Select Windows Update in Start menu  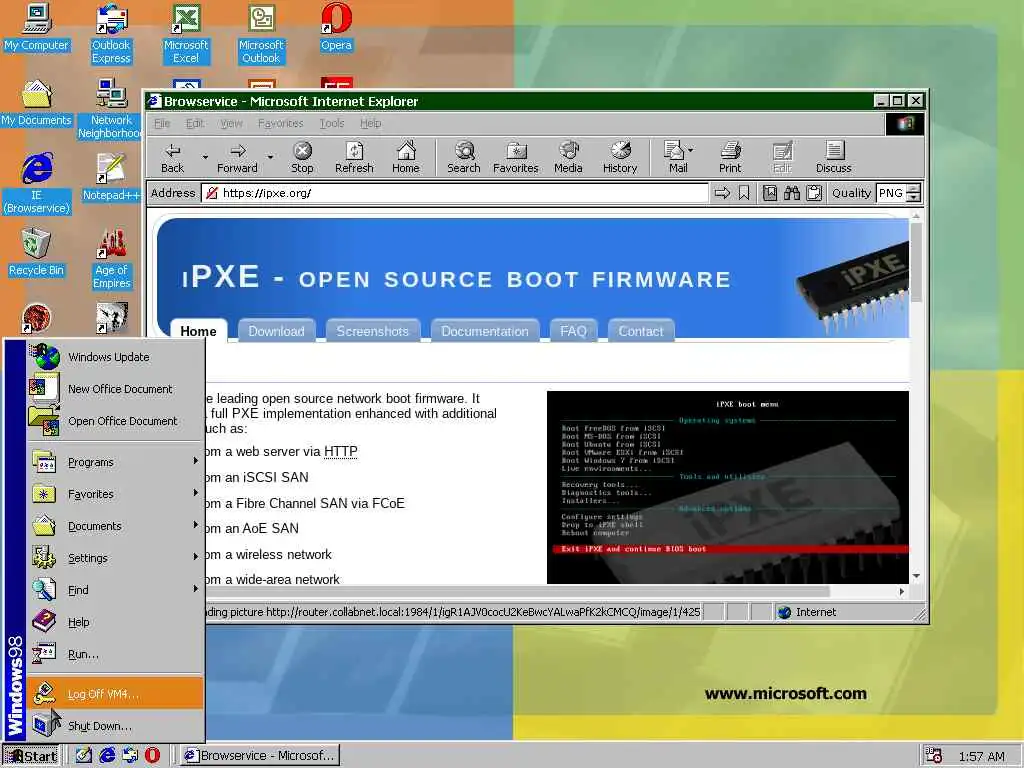pos(115,357)
